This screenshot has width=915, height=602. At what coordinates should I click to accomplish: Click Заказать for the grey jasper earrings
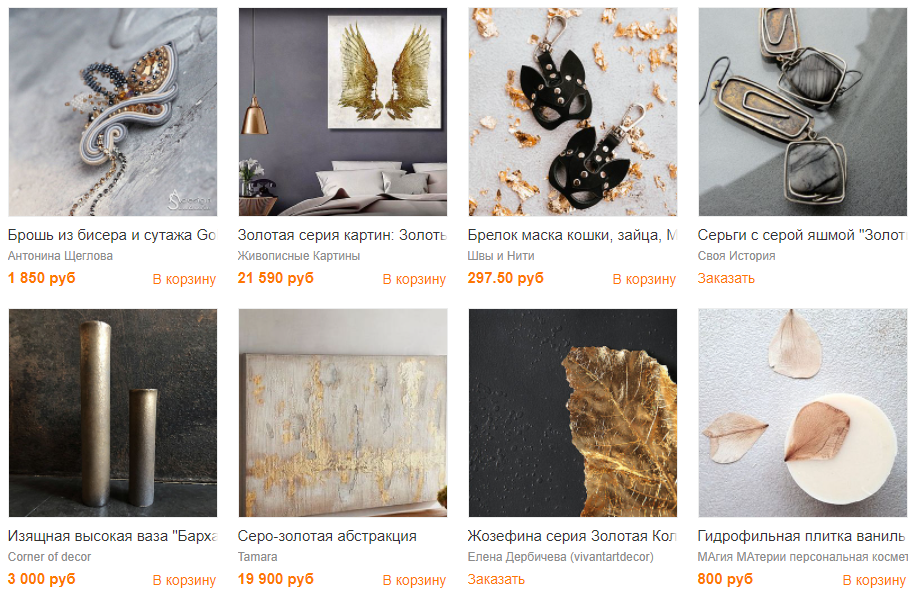tap(726, 279)
